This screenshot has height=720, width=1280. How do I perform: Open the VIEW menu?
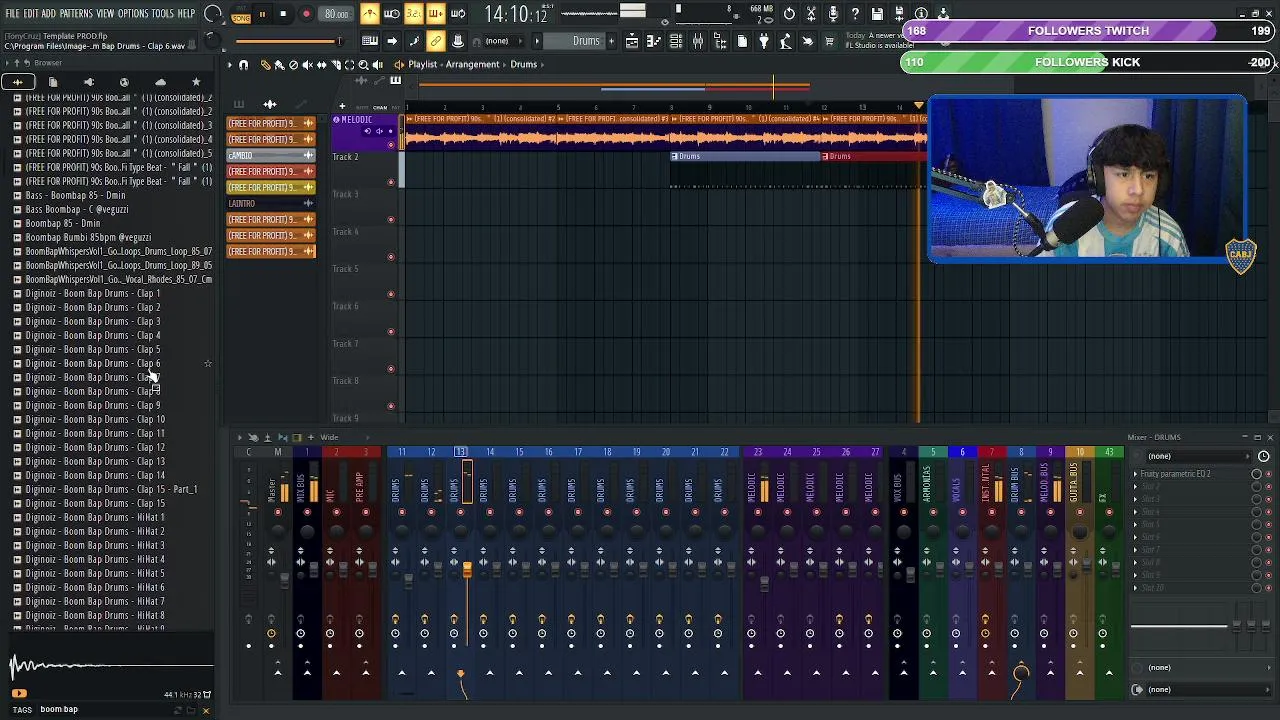[105, 14]
